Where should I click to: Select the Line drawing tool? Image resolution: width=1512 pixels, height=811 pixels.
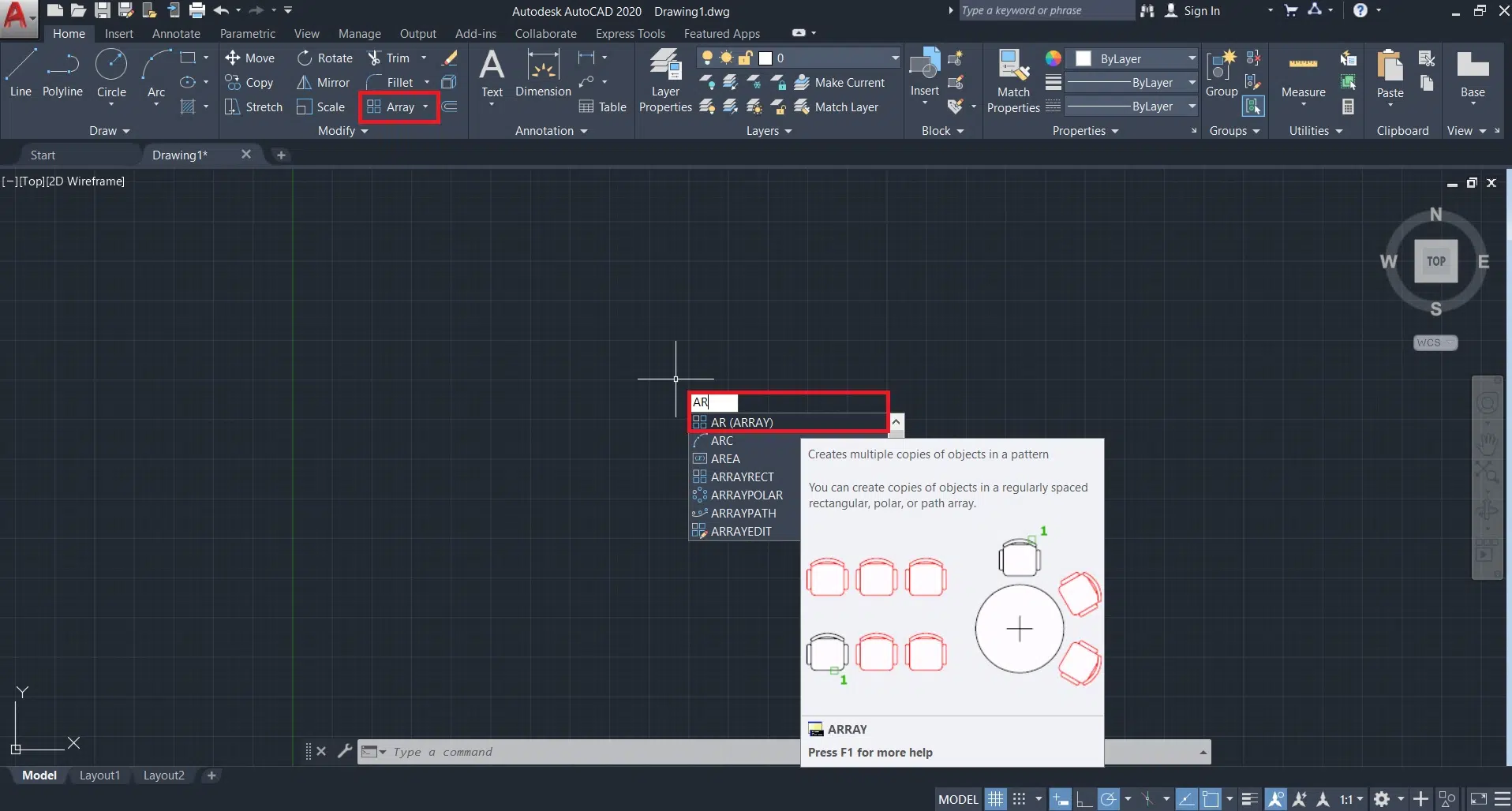coord(21,73)
